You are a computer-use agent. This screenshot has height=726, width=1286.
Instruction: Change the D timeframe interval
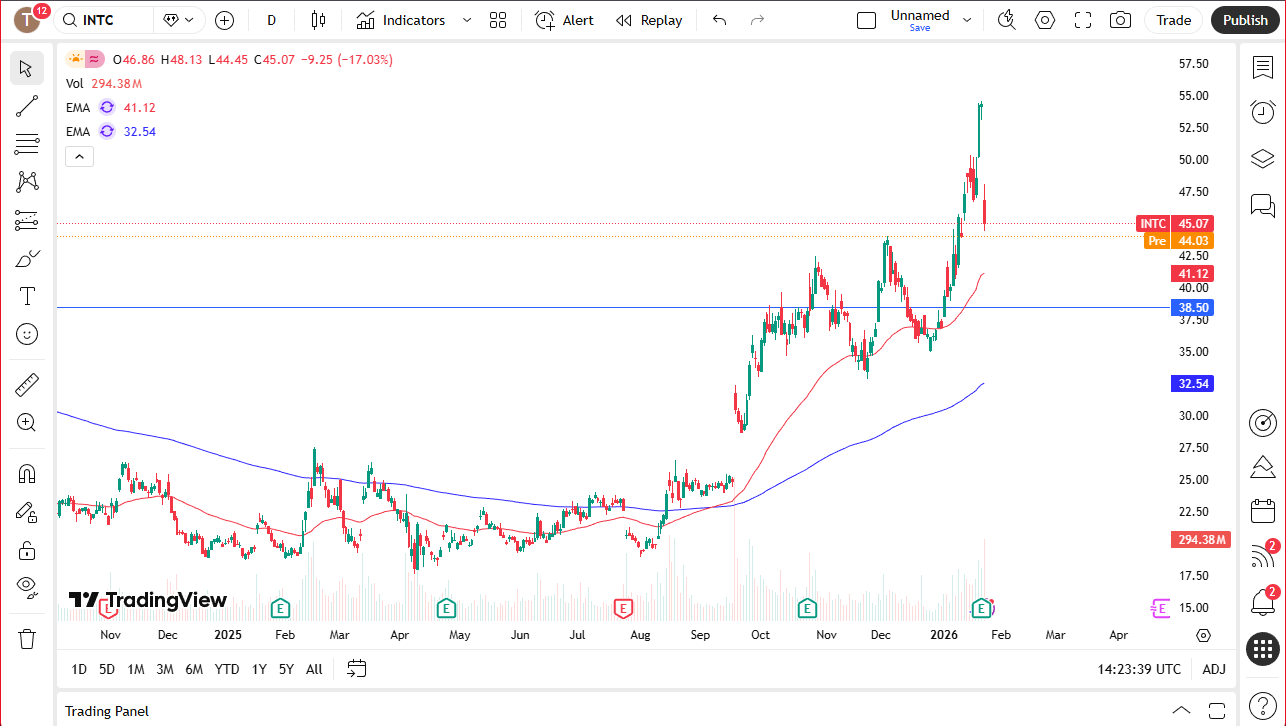tap(271, 20)
